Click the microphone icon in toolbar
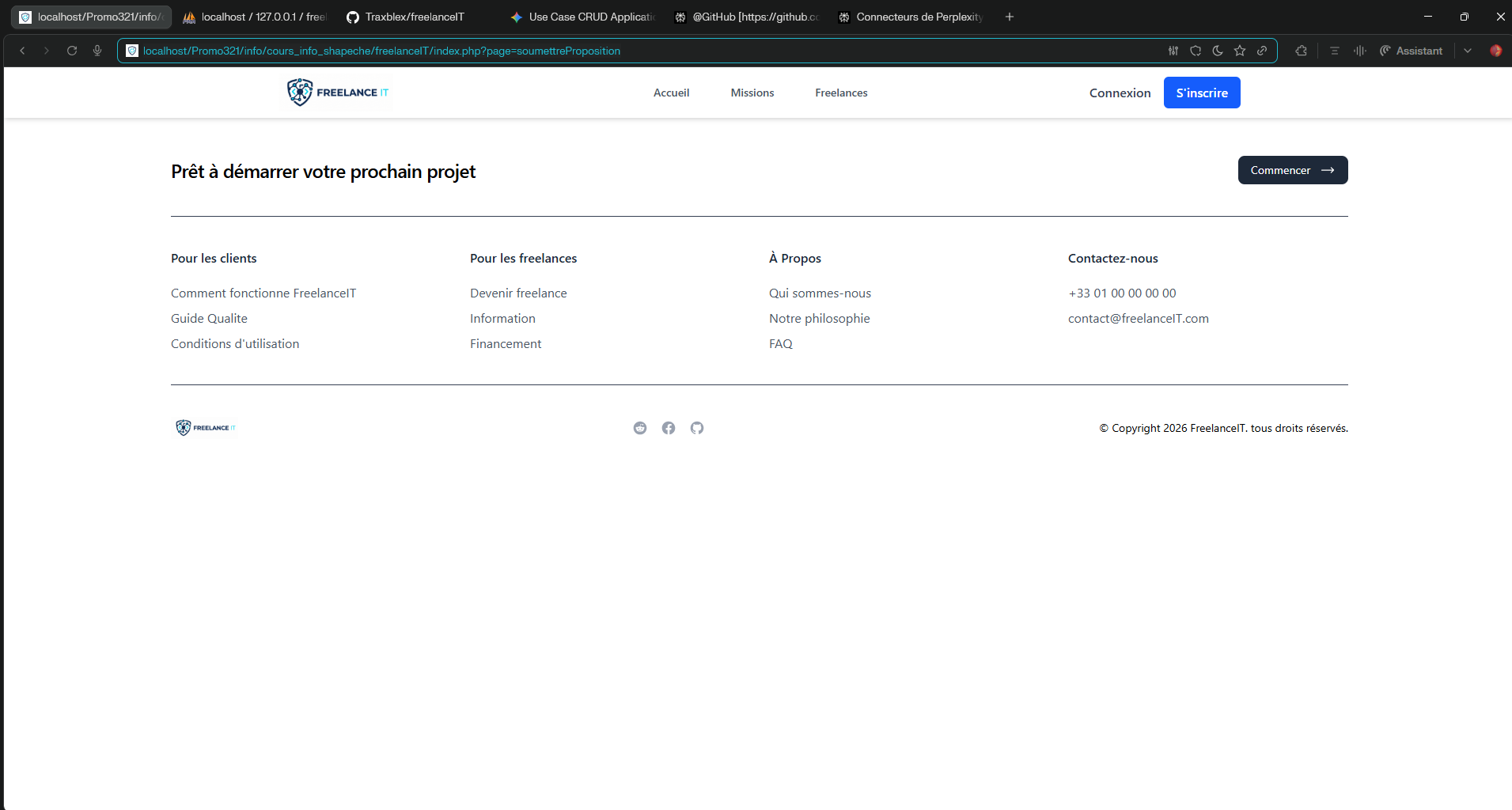 [97, 51]
